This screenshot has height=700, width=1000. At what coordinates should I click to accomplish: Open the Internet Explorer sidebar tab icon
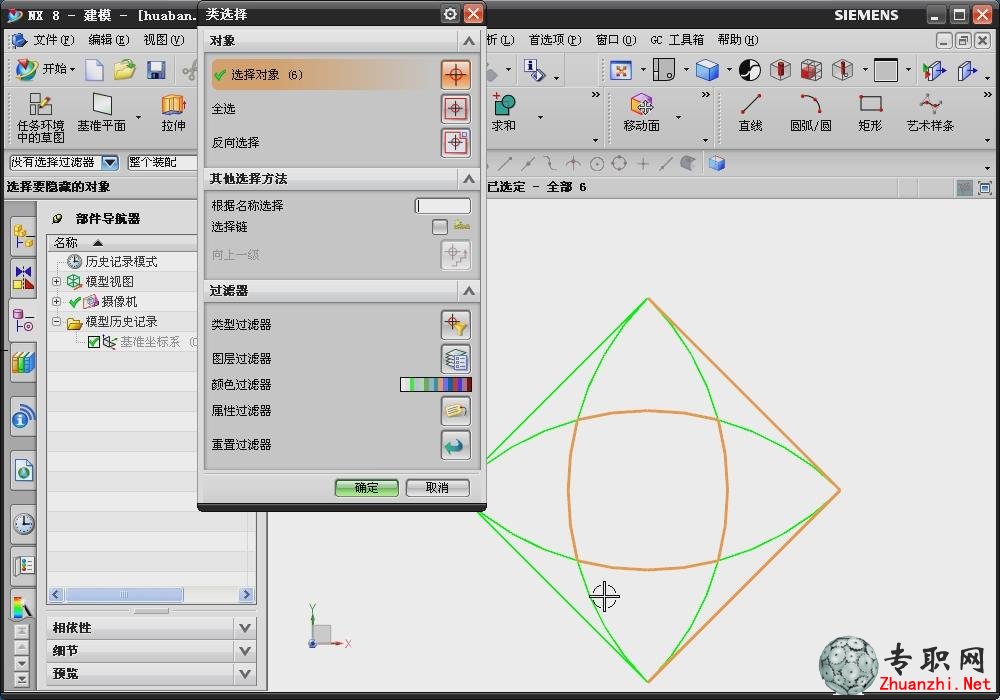pyautogui.click(x=24, y=472)
